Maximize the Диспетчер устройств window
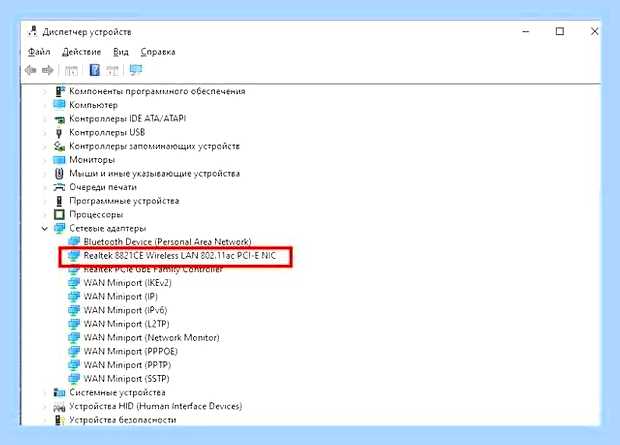 point(560,31)
